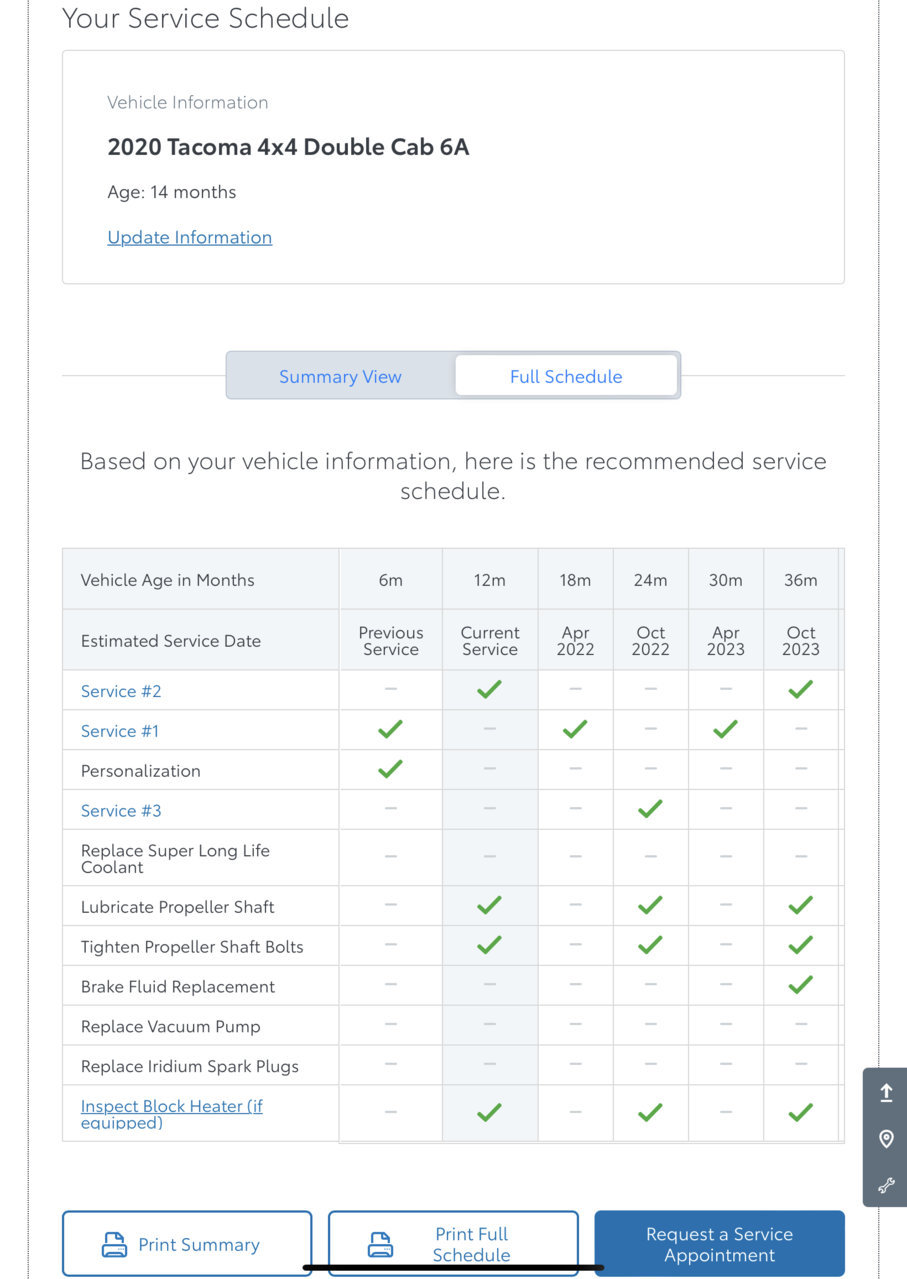
Task: Select the '36m' column header
Action: (x=801, y=580)
